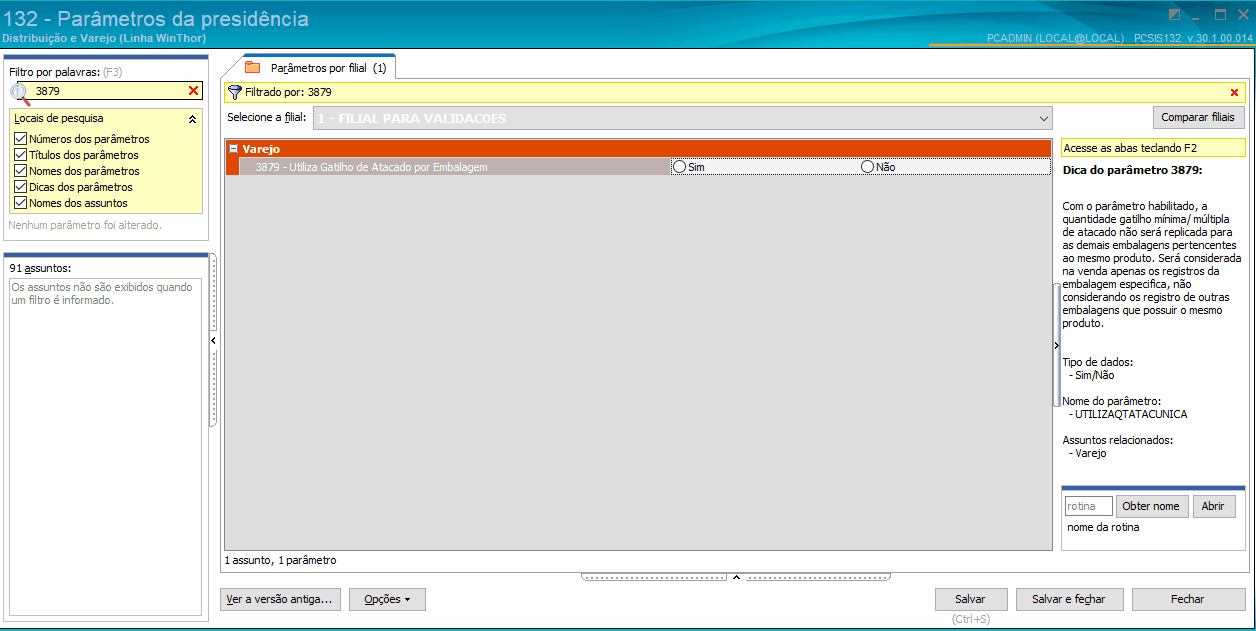Screen dimensions: 1256x631
Task: Collapse the Varejo parameter group
Action: [233, 149]
